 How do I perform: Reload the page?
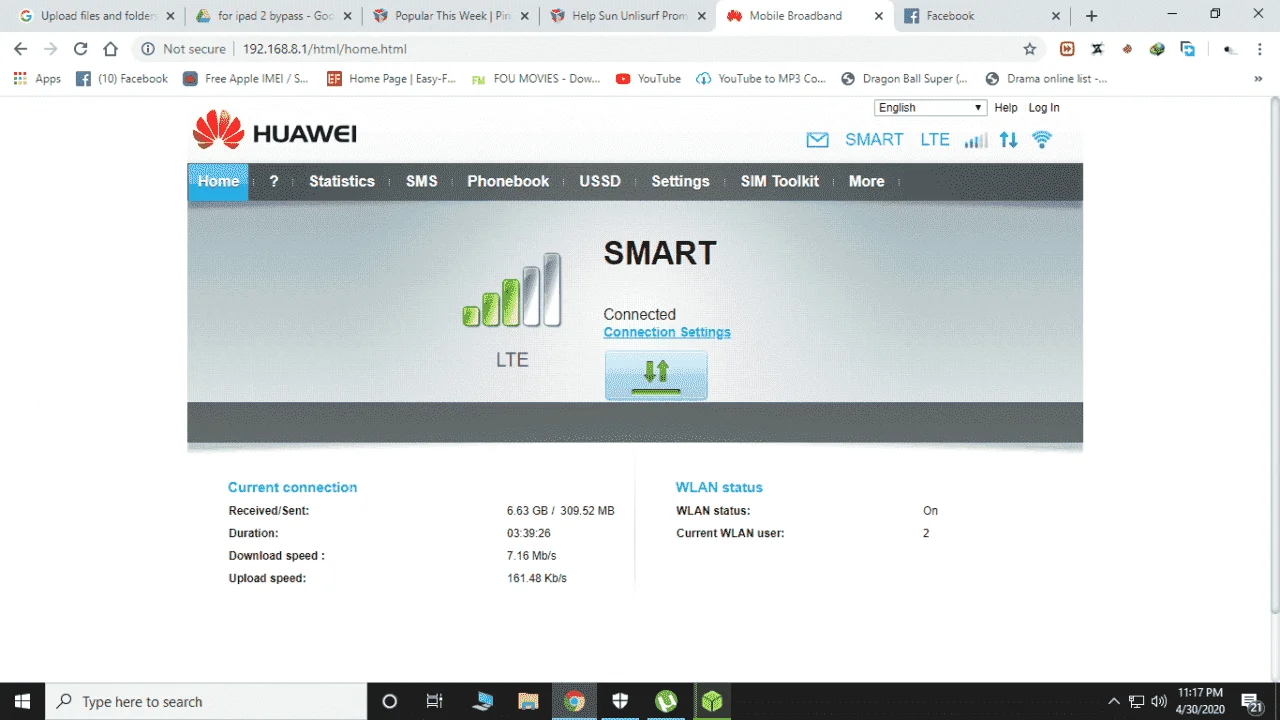[x=81, y=49]
